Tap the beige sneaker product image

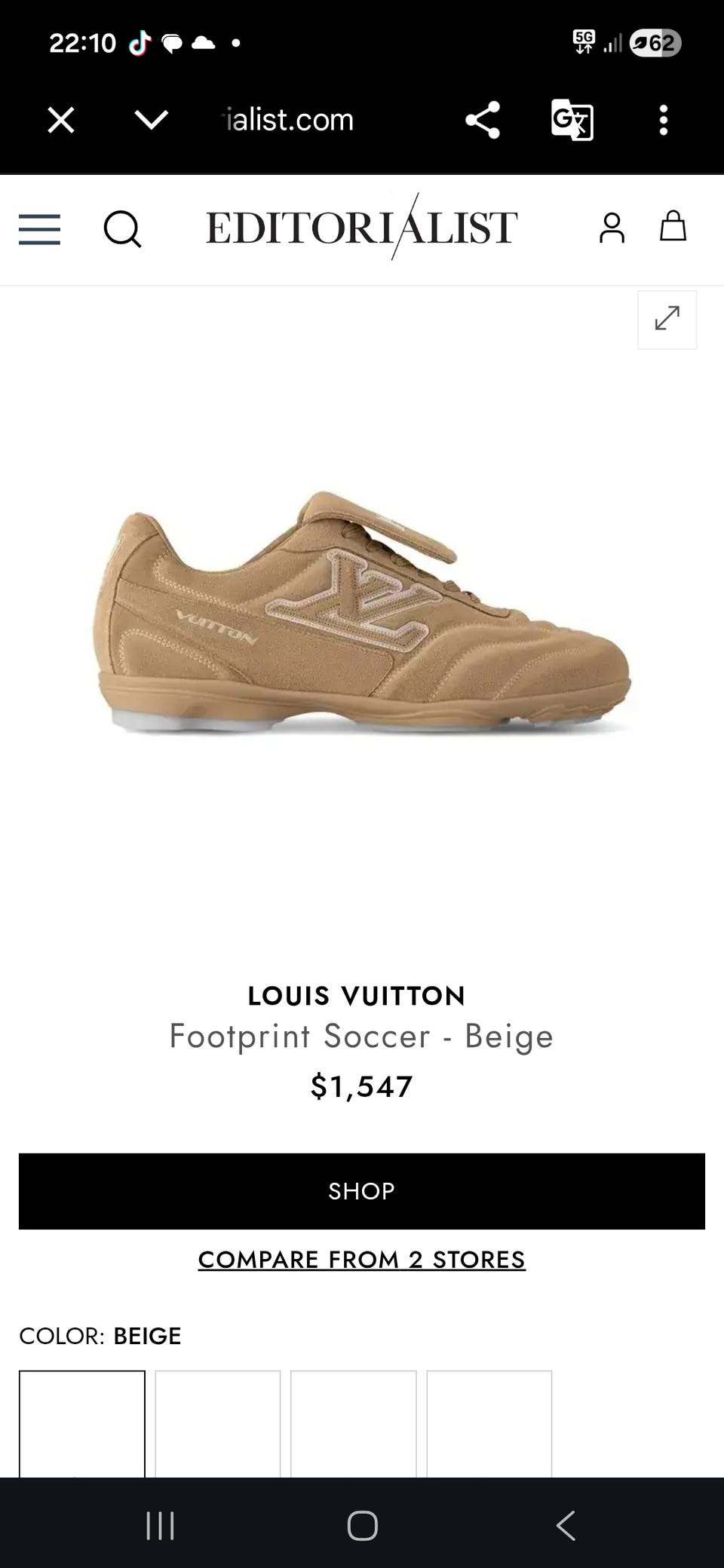(x=364, y=612)
